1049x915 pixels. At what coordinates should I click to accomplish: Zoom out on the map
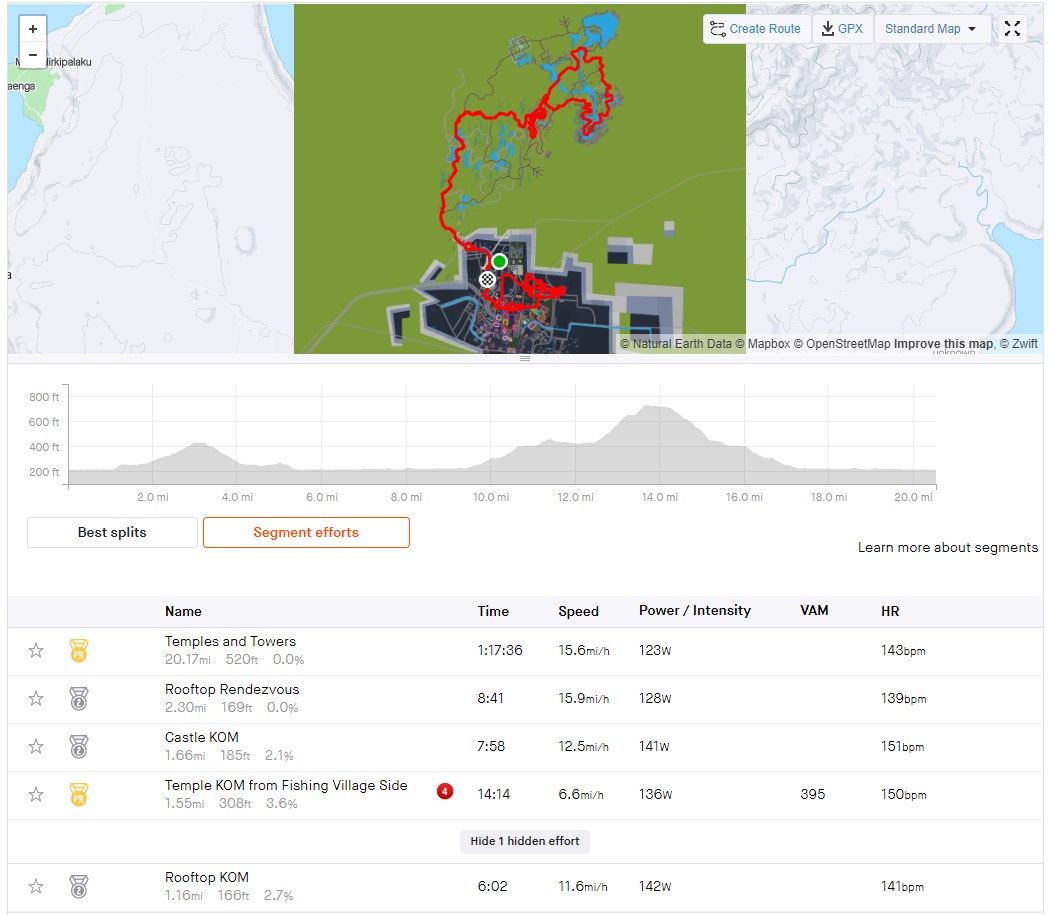[33, 55]
